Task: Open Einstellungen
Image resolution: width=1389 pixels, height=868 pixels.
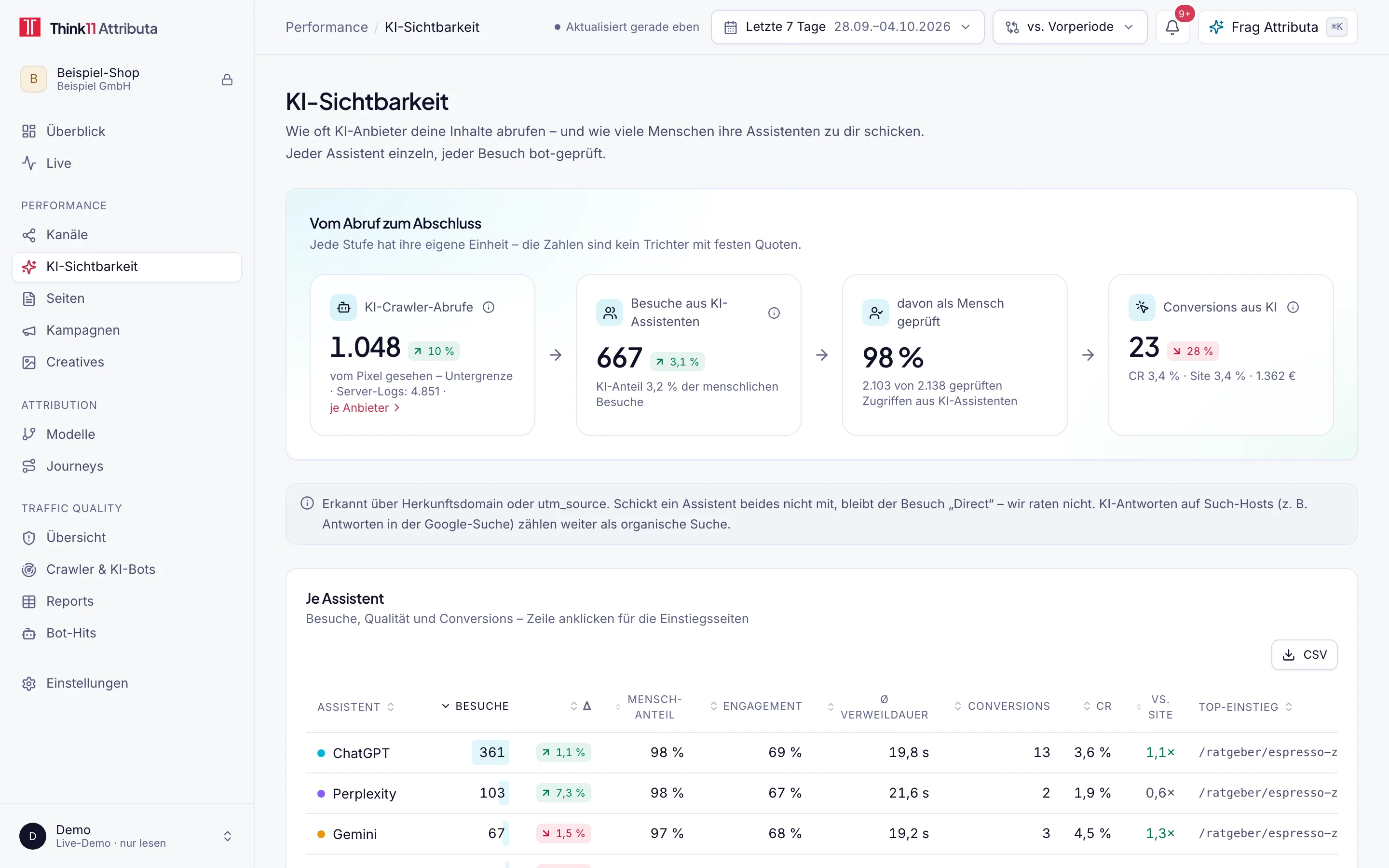Action: pos(127,683)
